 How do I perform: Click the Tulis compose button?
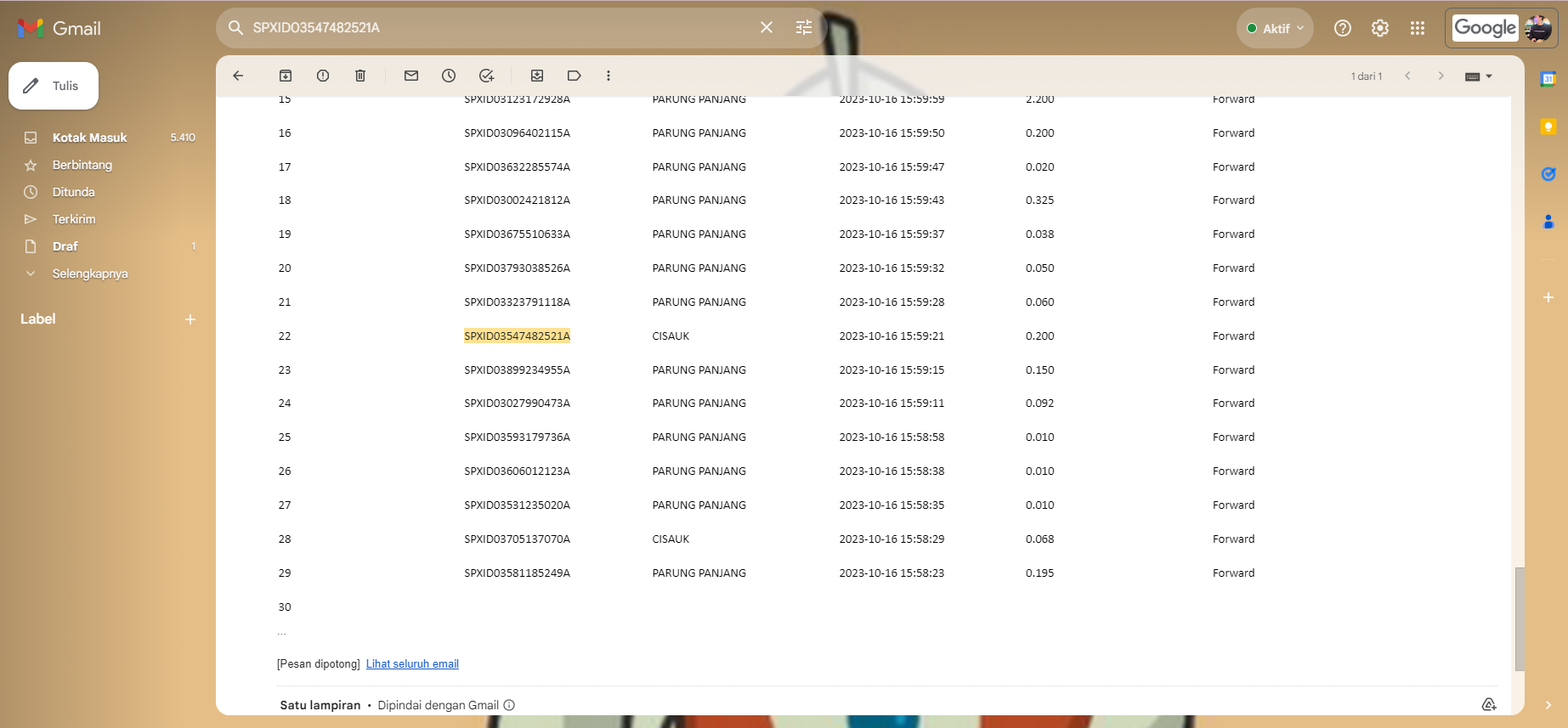pyautogui.click(x=54, y=86)
